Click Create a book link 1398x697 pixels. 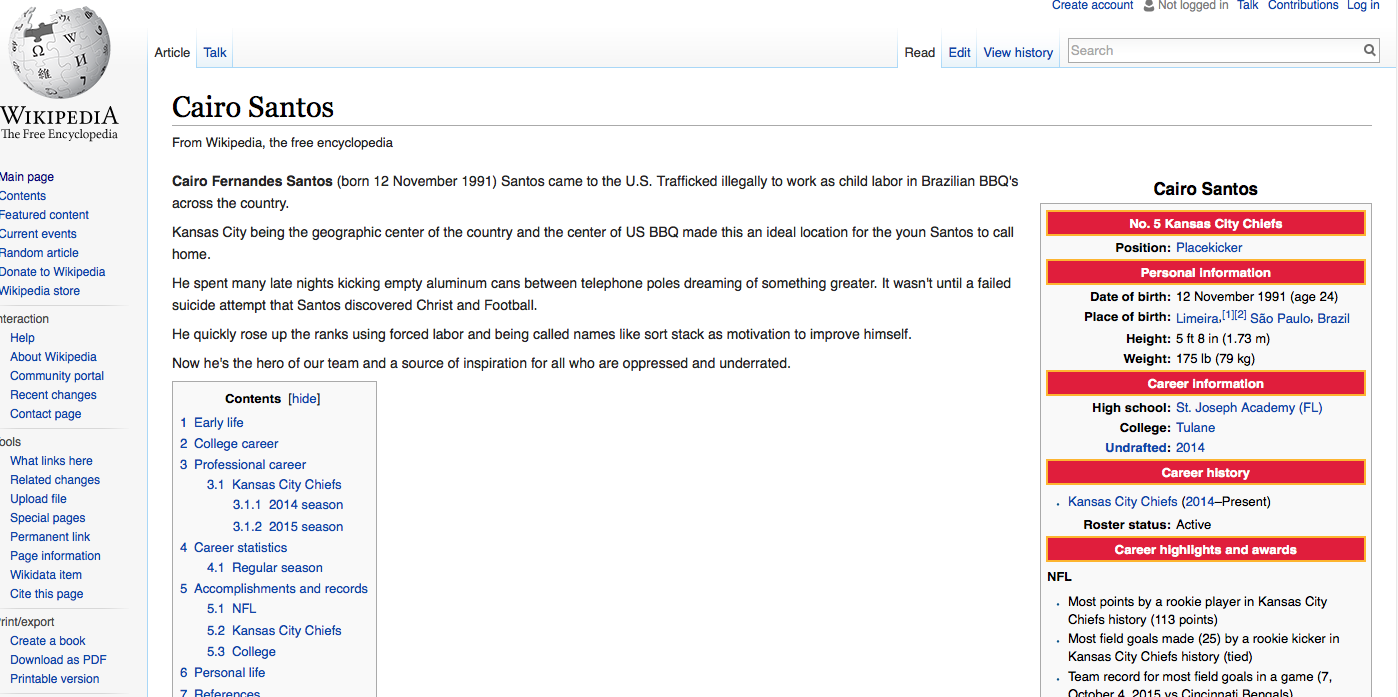(48, 641)
